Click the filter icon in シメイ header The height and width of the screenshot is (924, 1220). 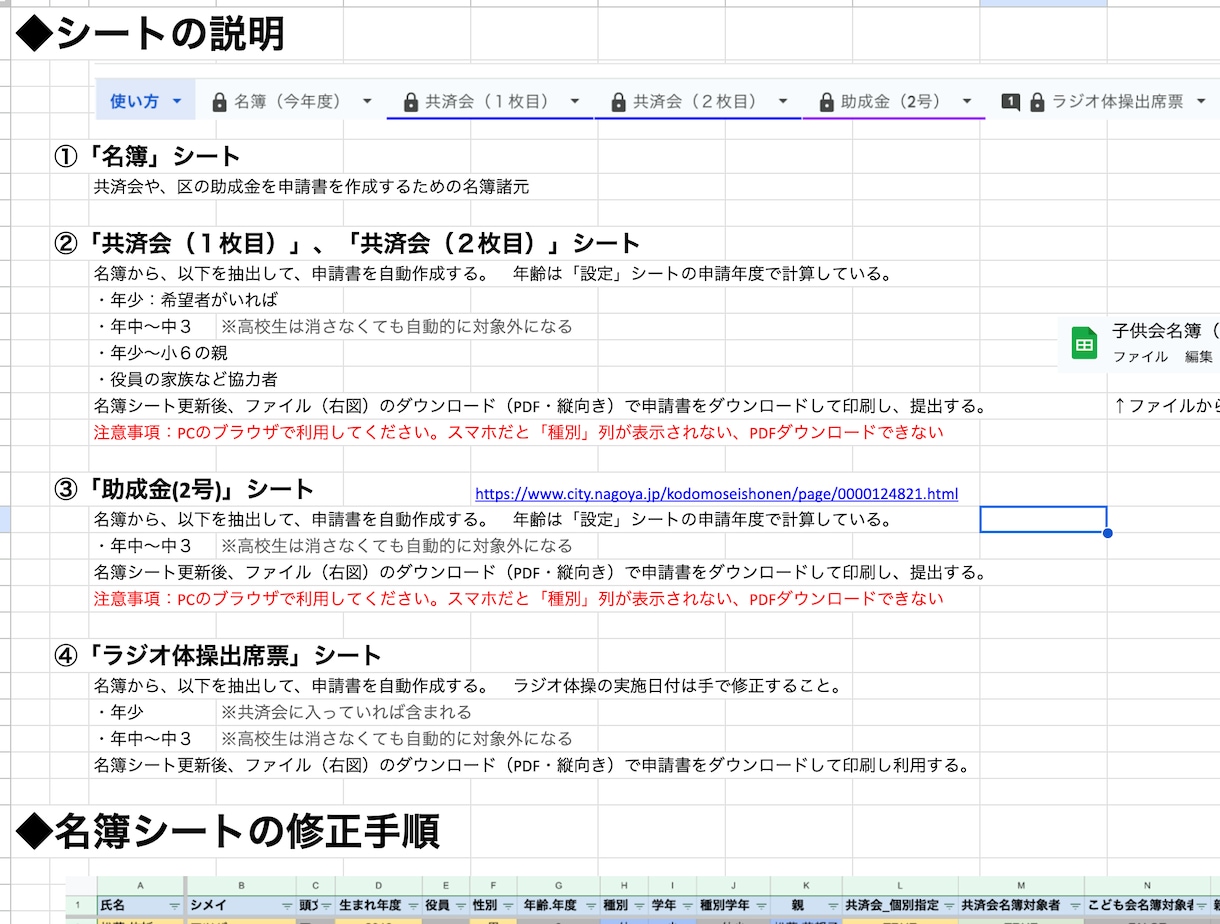pyautogui.click(x=286, y=906)
